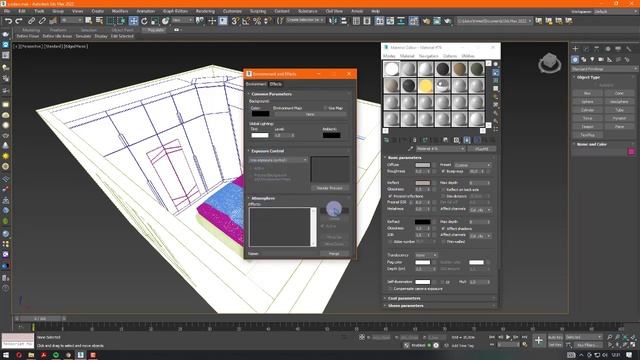Open Material menu in Material Editor
Viewport: 640px width, 360px height.
click(407, 56)
